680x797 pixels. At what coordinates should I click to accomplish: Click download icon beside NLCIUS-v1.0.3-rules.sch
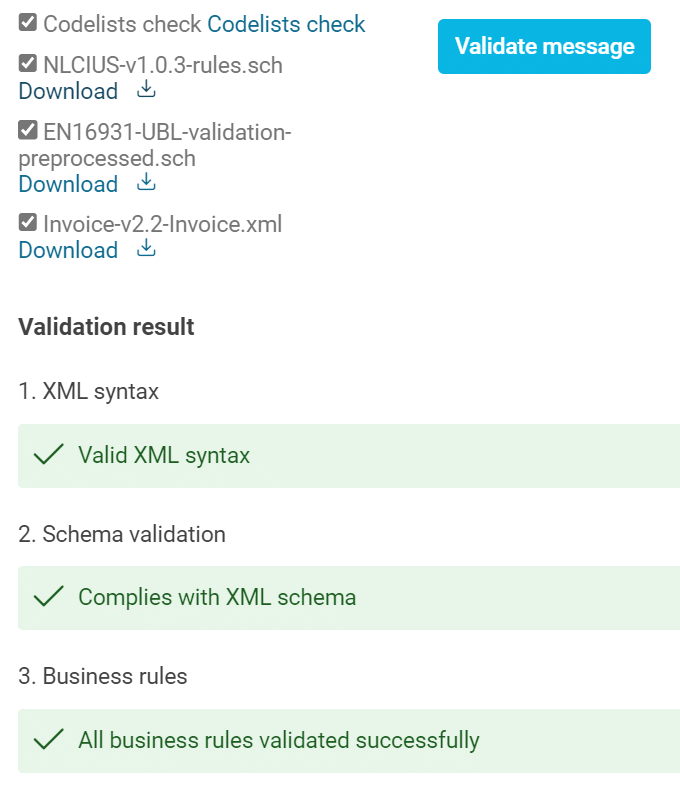click(x=146, y=90)
